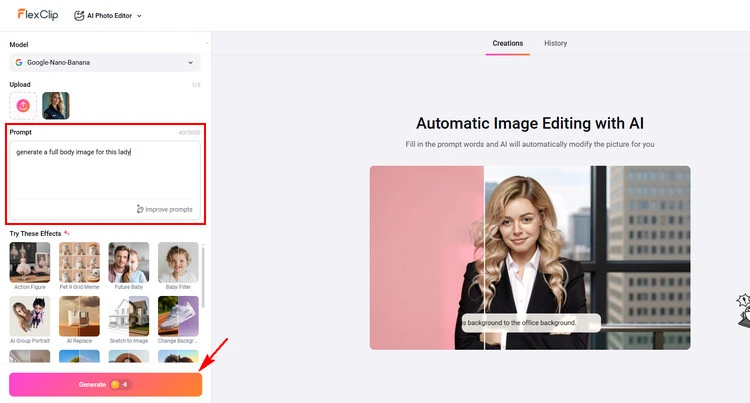Image resolution: width=750 pixels, height=403 pixels.
Task: Select the uploaded woman photo thumbnail
Action: point(56,106)
